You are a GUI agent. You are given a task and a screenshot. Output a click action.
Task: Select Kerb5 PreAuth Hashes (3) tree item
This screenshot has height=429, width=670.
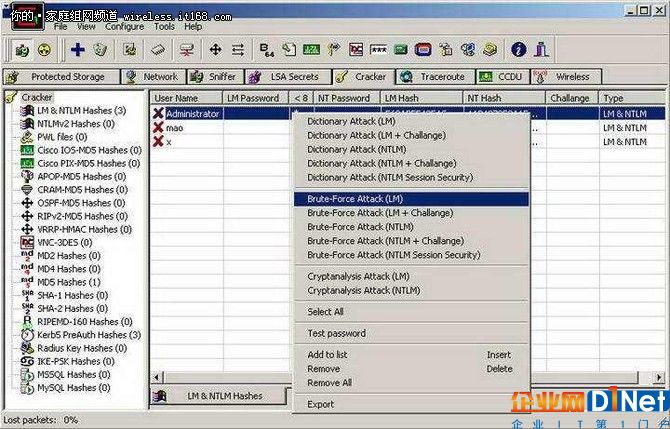click(89, 335)
